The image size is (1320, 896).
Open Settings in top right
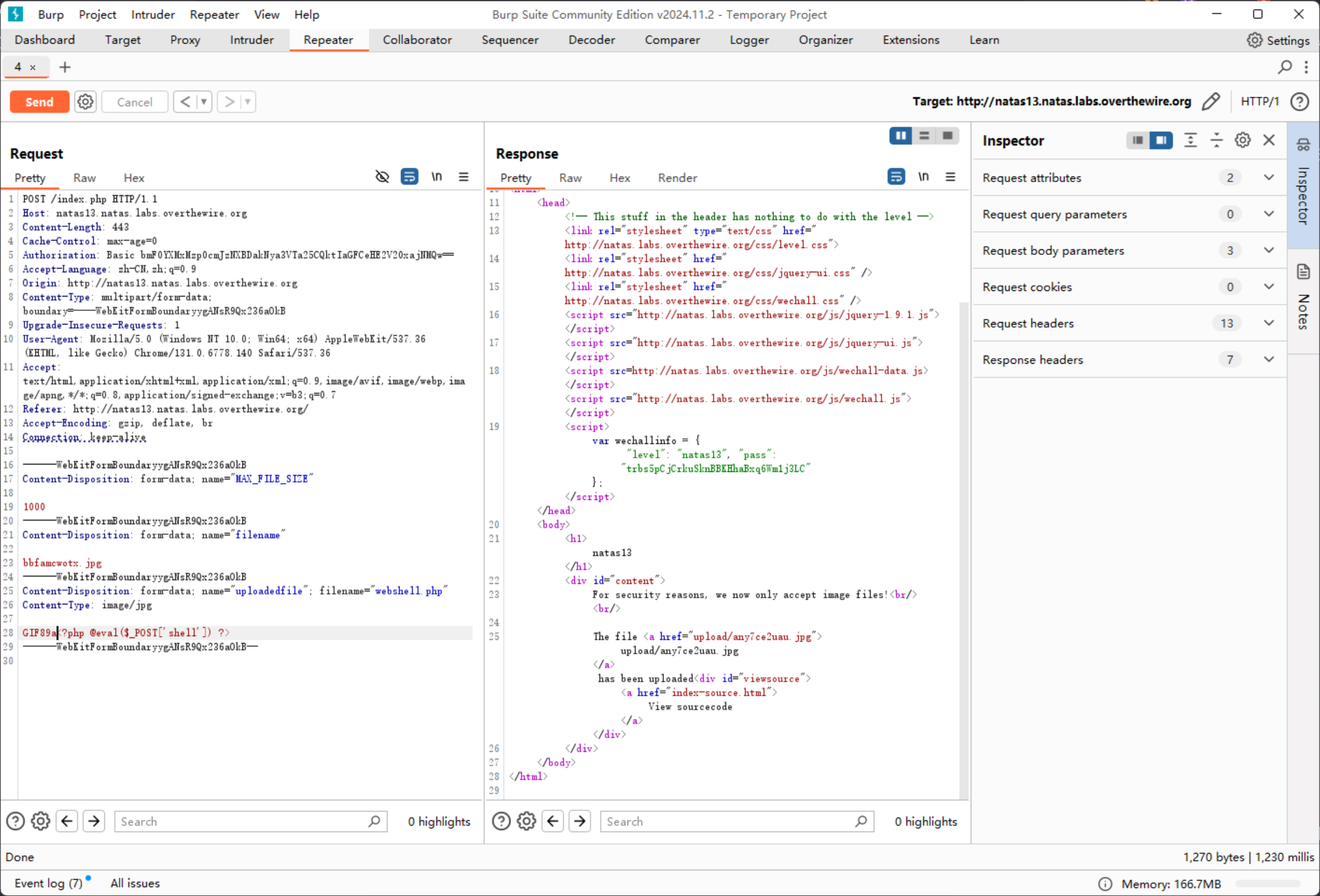1278,40
